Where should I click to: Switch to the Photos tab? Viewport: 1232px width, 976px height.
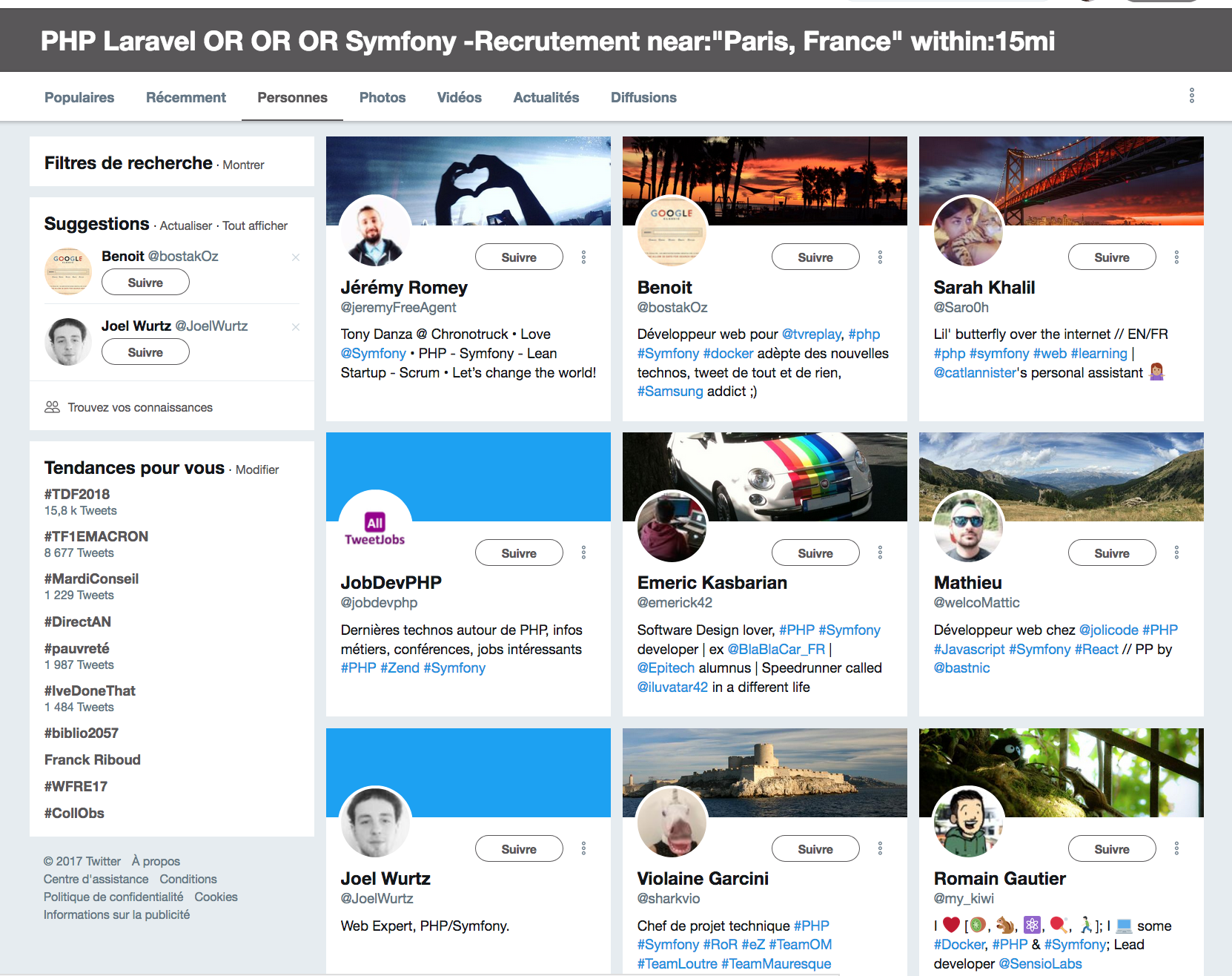click(382, 97)
